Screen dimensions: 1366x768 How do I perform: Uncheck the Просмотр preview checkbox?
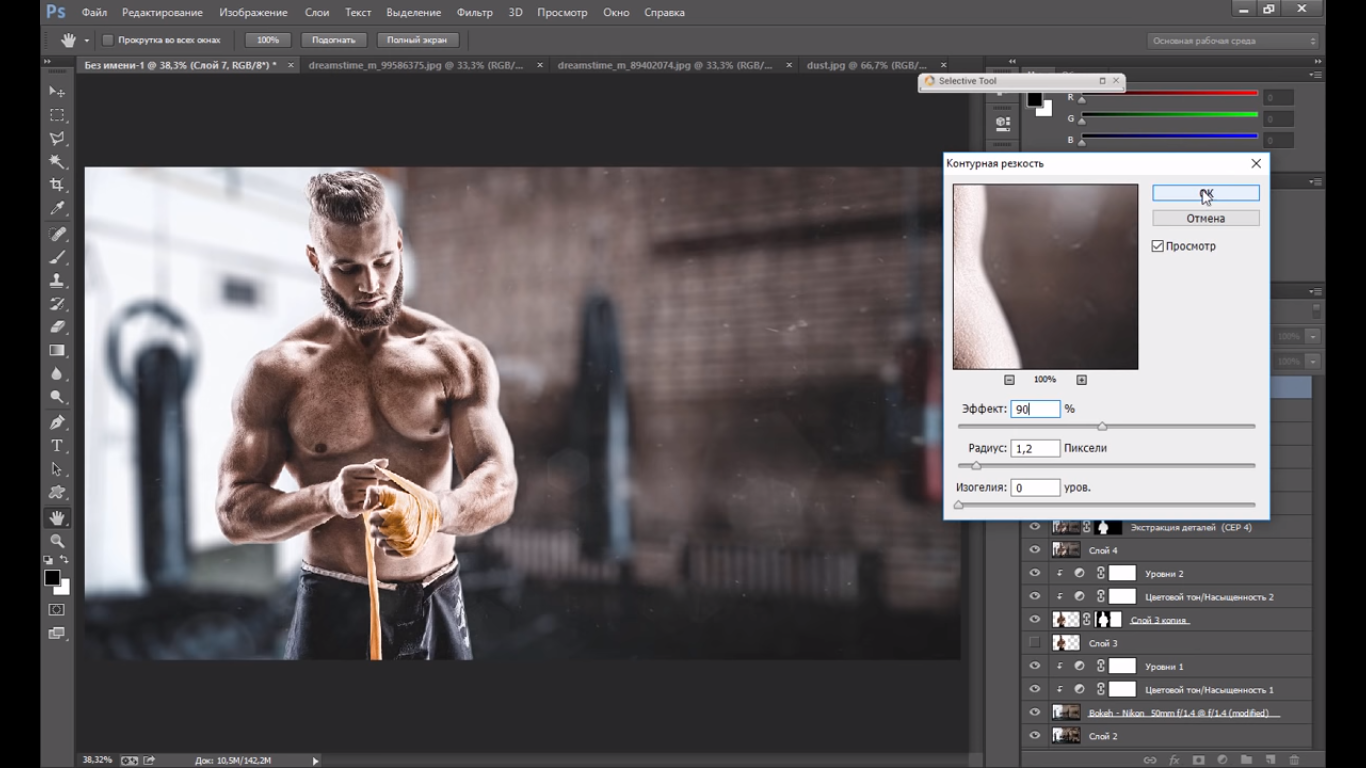click(x=1158, y=246)
